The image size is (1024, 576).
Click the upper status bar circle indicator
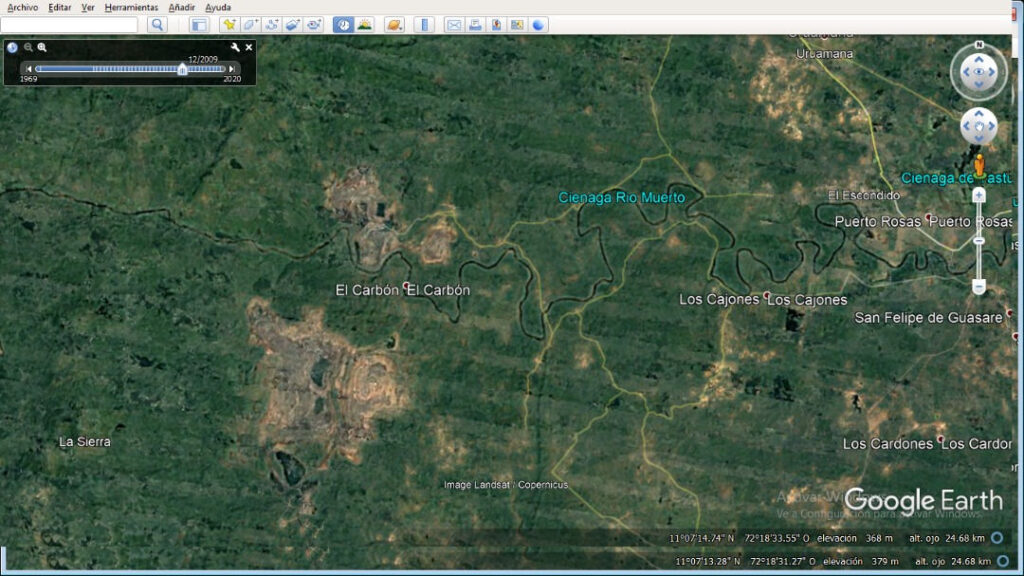(x=997, y=538)
